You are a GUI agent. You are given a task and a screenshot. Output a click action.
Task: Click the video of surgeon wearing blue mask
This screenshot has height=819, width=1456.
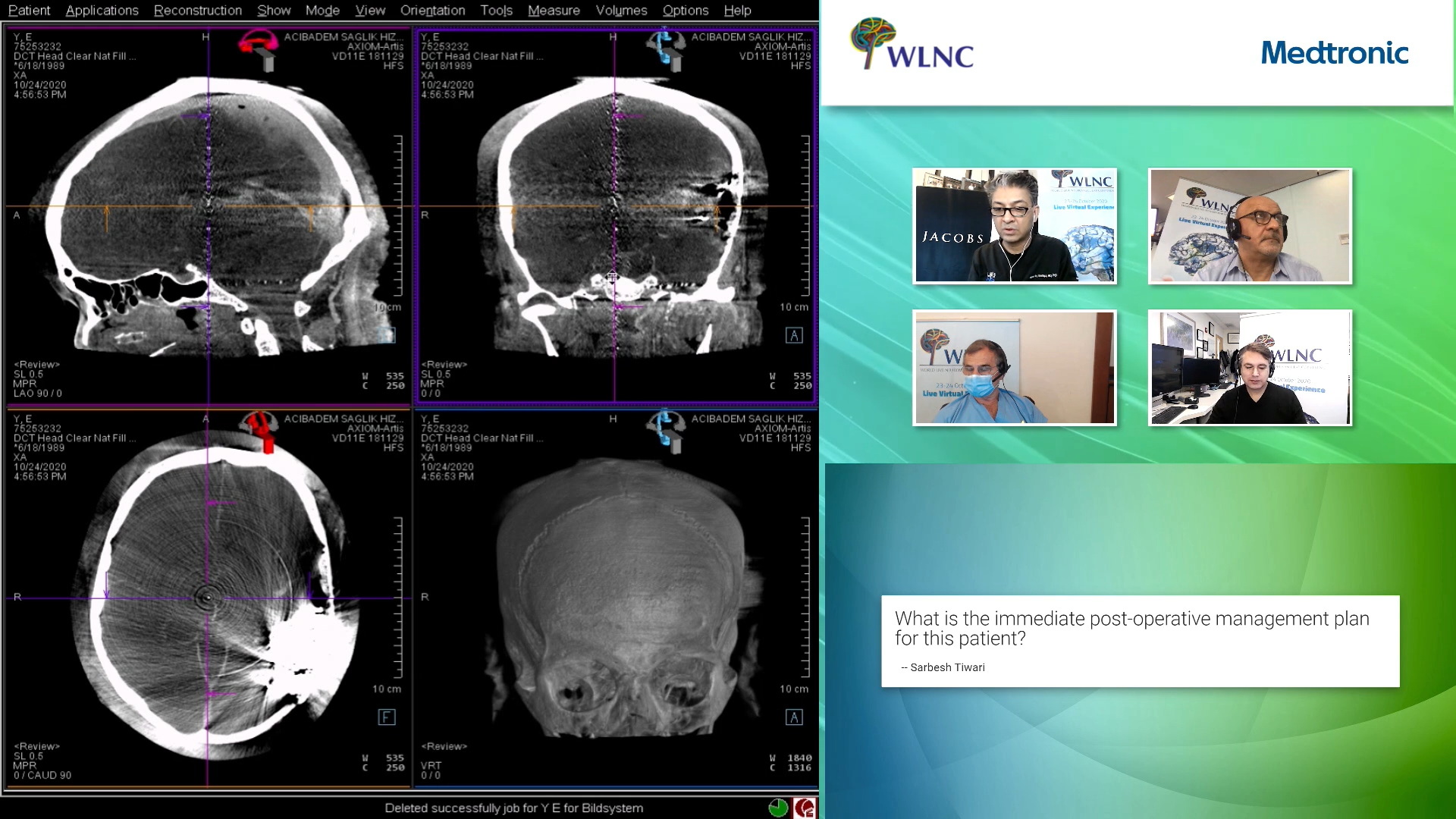1015,367
